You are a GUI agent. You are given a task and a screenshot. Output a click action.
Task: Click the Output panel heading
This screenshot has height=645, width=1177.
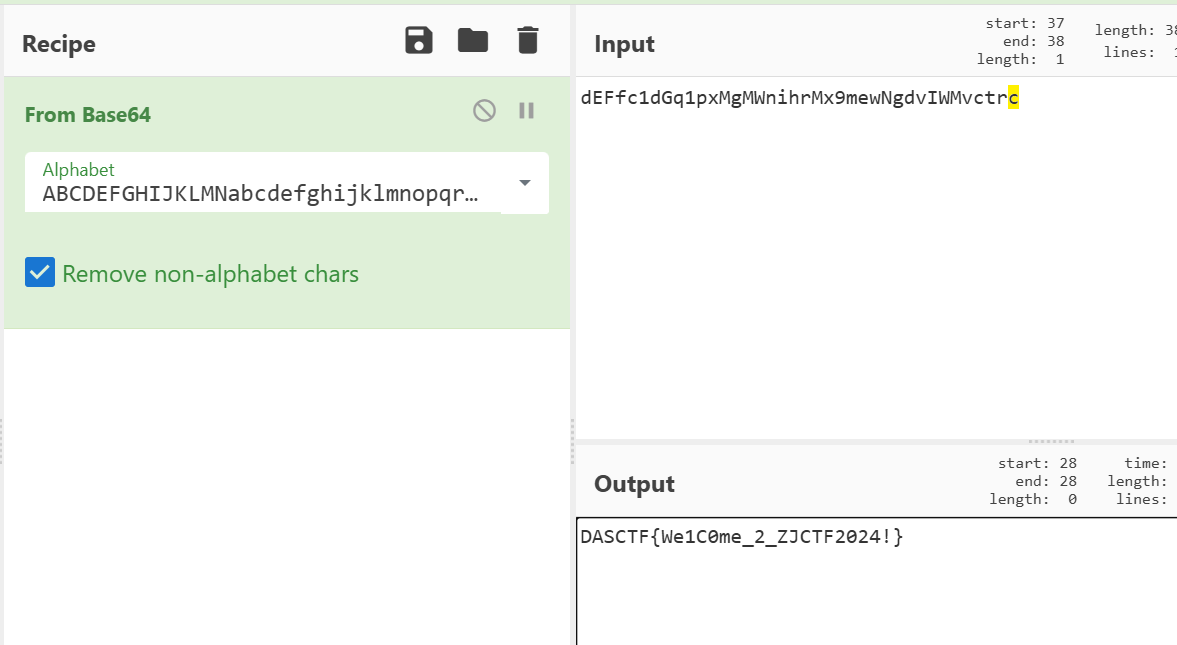[x=634, y=484]
